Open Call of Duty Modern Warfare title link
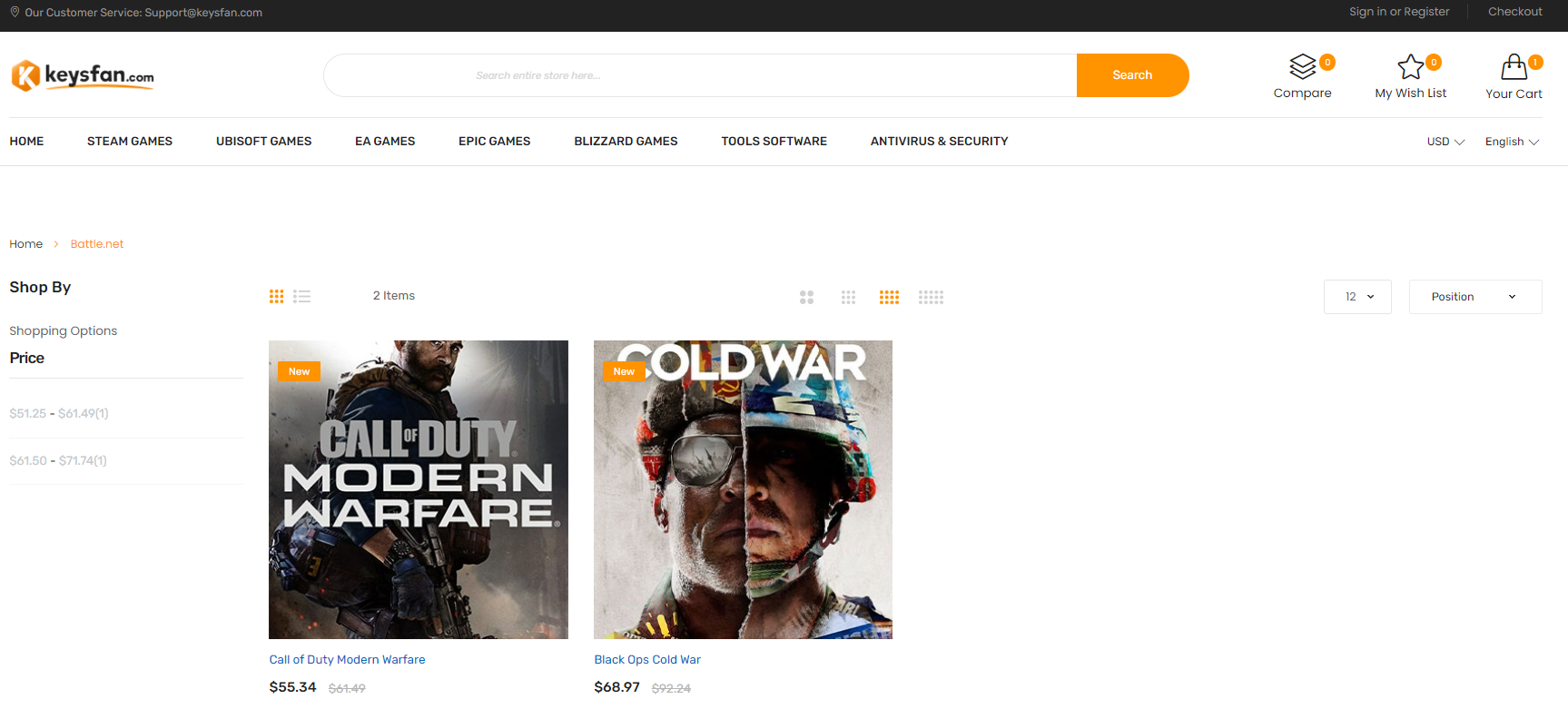This screenshot has height=719, width=1568. pyautogui.click(x=347, y=660)
